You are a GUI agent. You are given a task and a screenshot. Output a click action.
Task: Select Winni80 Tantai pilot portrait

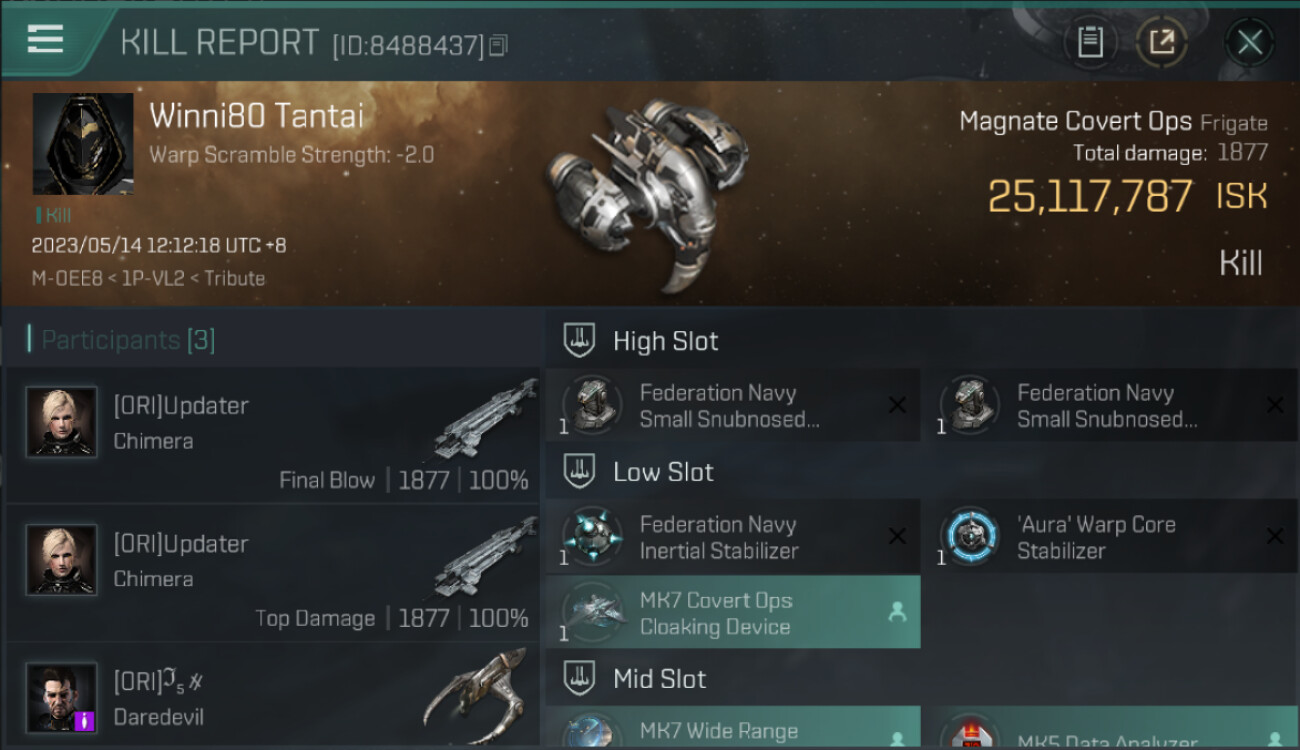tap(83, 144)
